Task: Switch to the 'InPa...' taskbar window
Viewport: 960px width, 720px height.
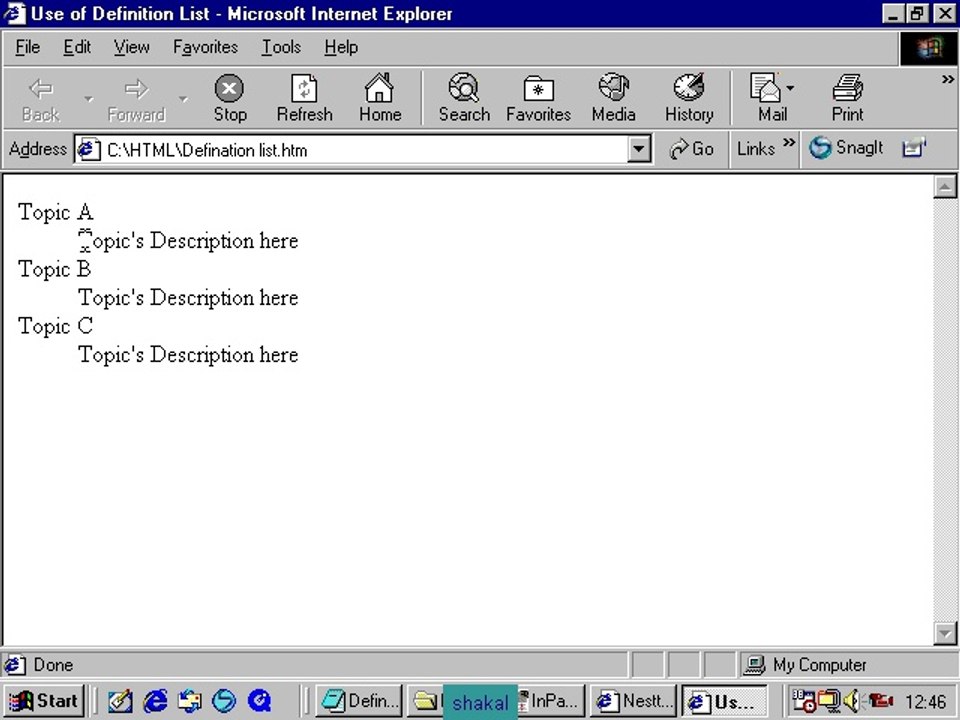Action: 551,701
